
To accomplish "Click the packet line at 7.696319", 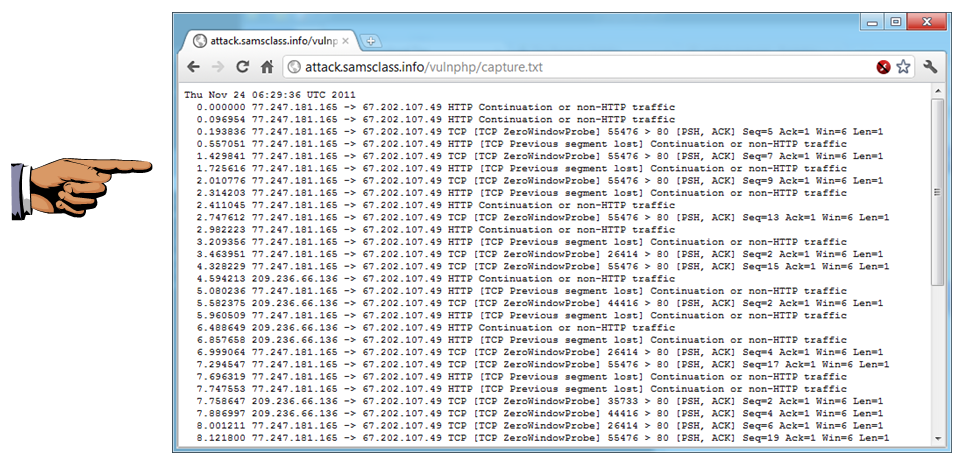I will (521, 377).
